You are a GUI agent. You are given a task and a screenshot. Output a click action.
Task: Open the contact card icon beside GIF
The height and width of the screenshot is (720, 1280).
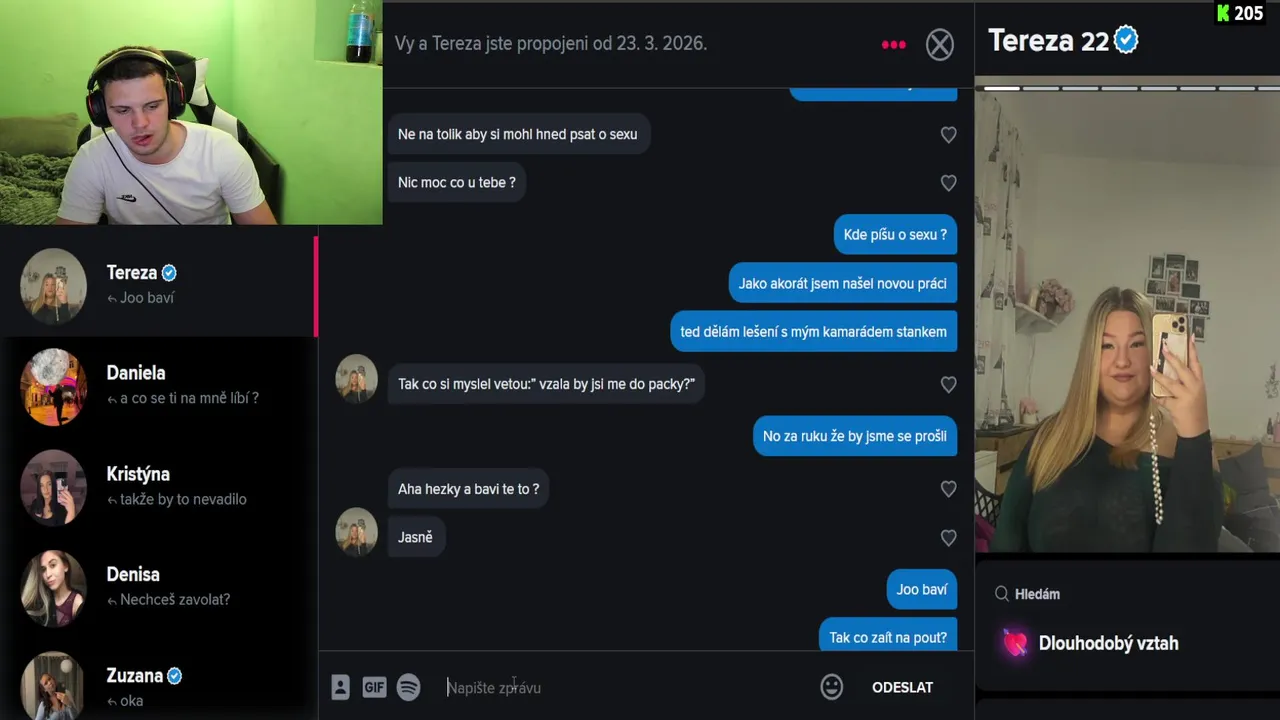coord(340,687)
